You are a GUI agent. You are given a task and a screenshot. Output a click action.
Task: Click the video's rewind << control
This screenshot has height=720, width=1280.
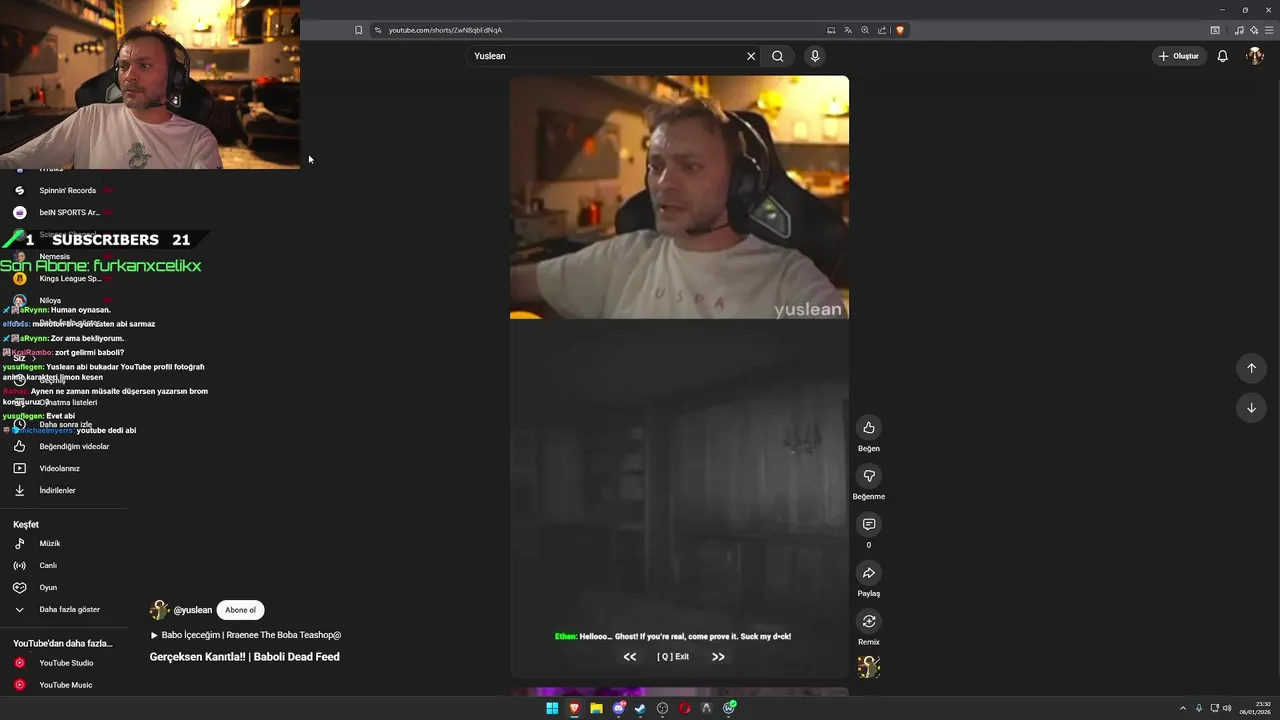(630, 657)
